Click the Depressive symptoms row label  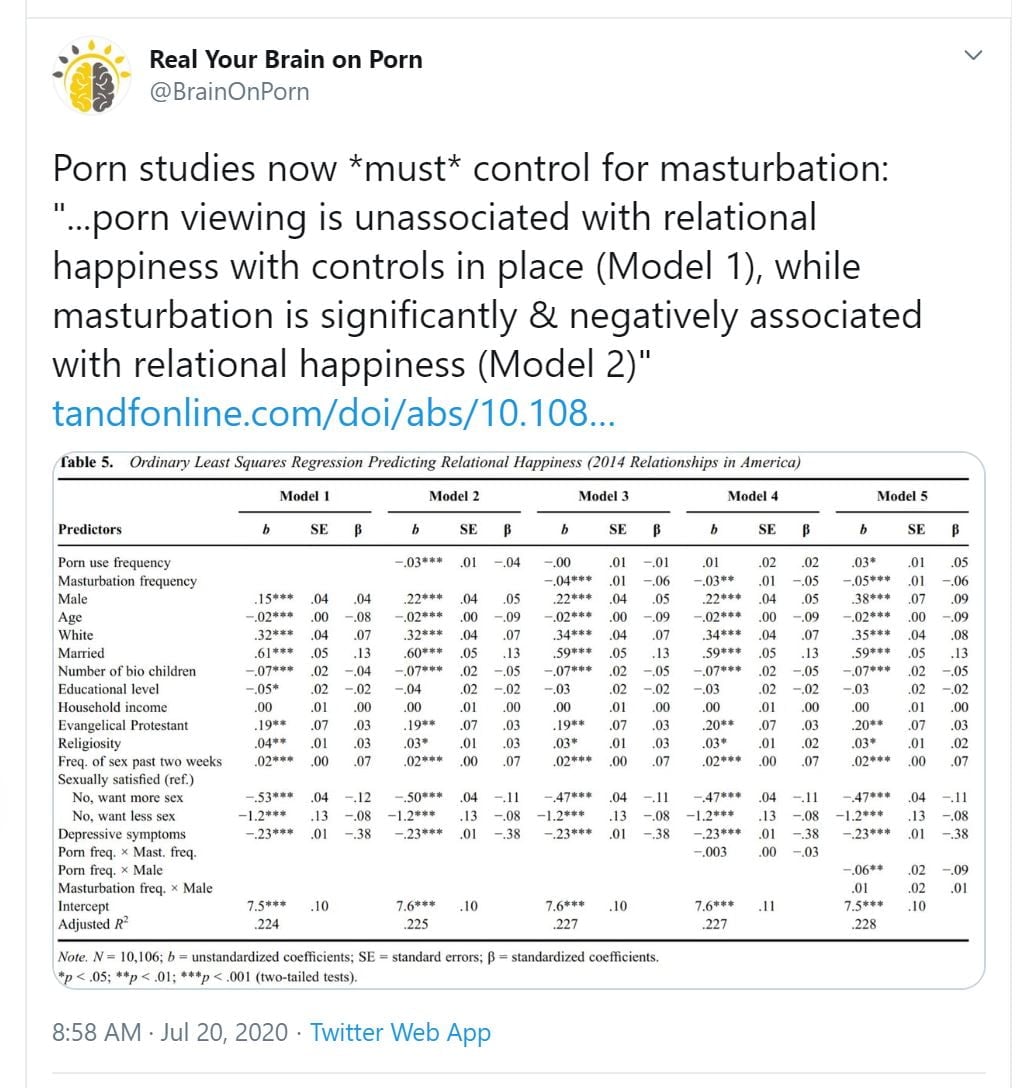pyautogui.click(x=122, y=834)
